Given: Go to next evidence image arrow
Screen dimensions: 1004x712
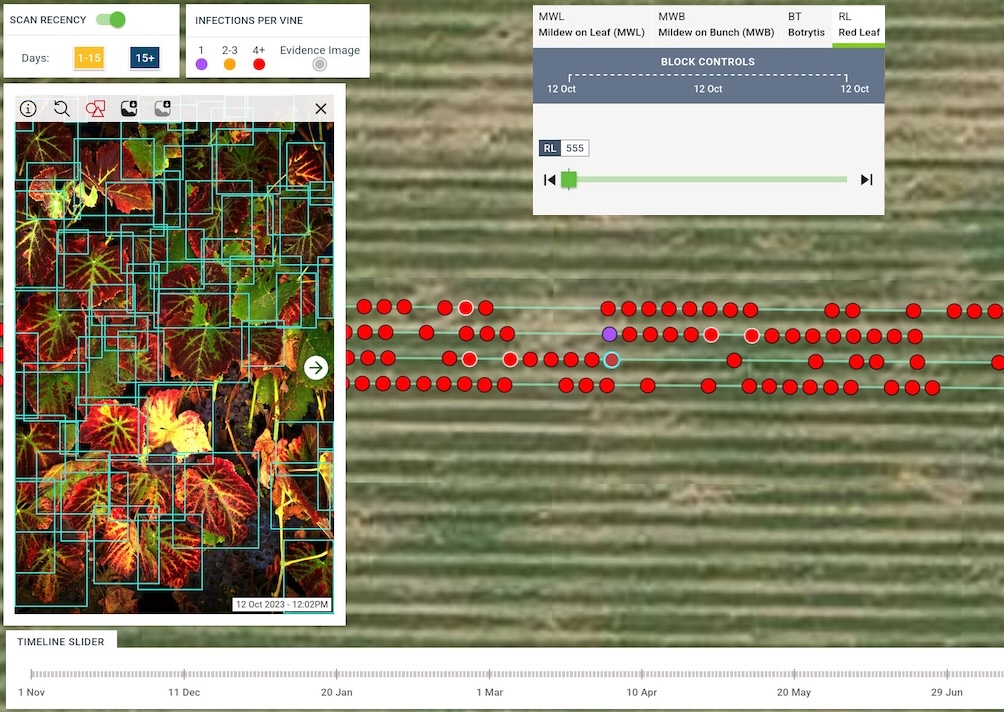Looking at the screenshot, I should [316, 368].
